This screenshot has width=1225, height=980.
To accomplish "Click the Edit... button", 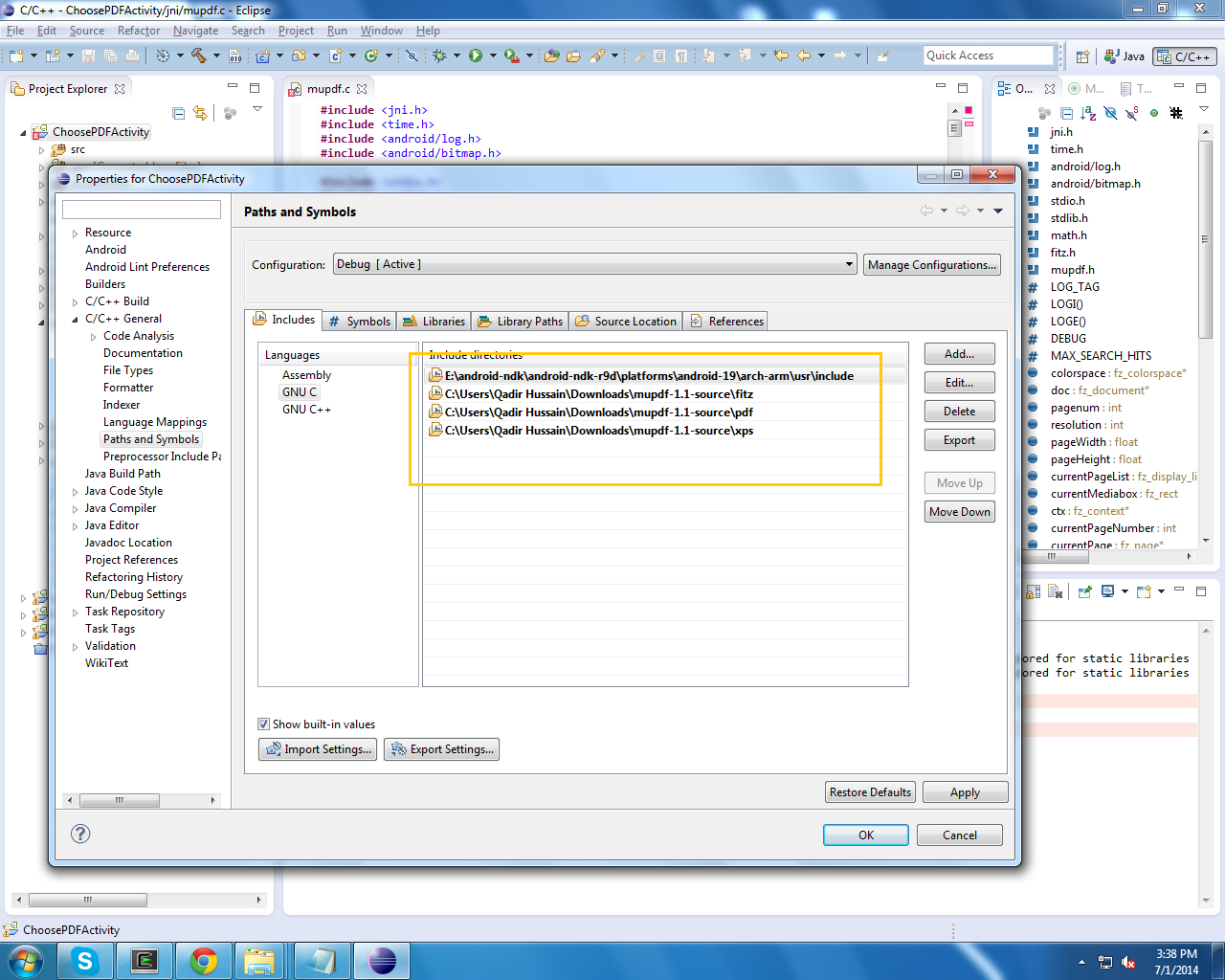I will tap(959, 383).
